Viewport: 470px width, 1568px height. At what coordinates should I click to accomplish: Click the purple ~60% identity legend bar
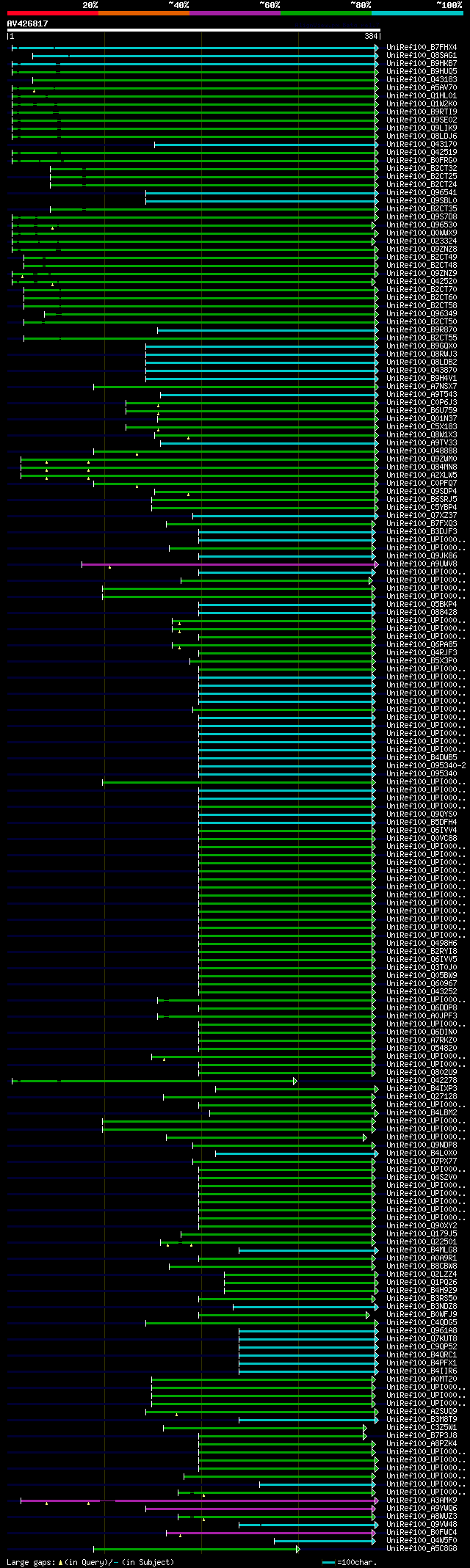235,12
